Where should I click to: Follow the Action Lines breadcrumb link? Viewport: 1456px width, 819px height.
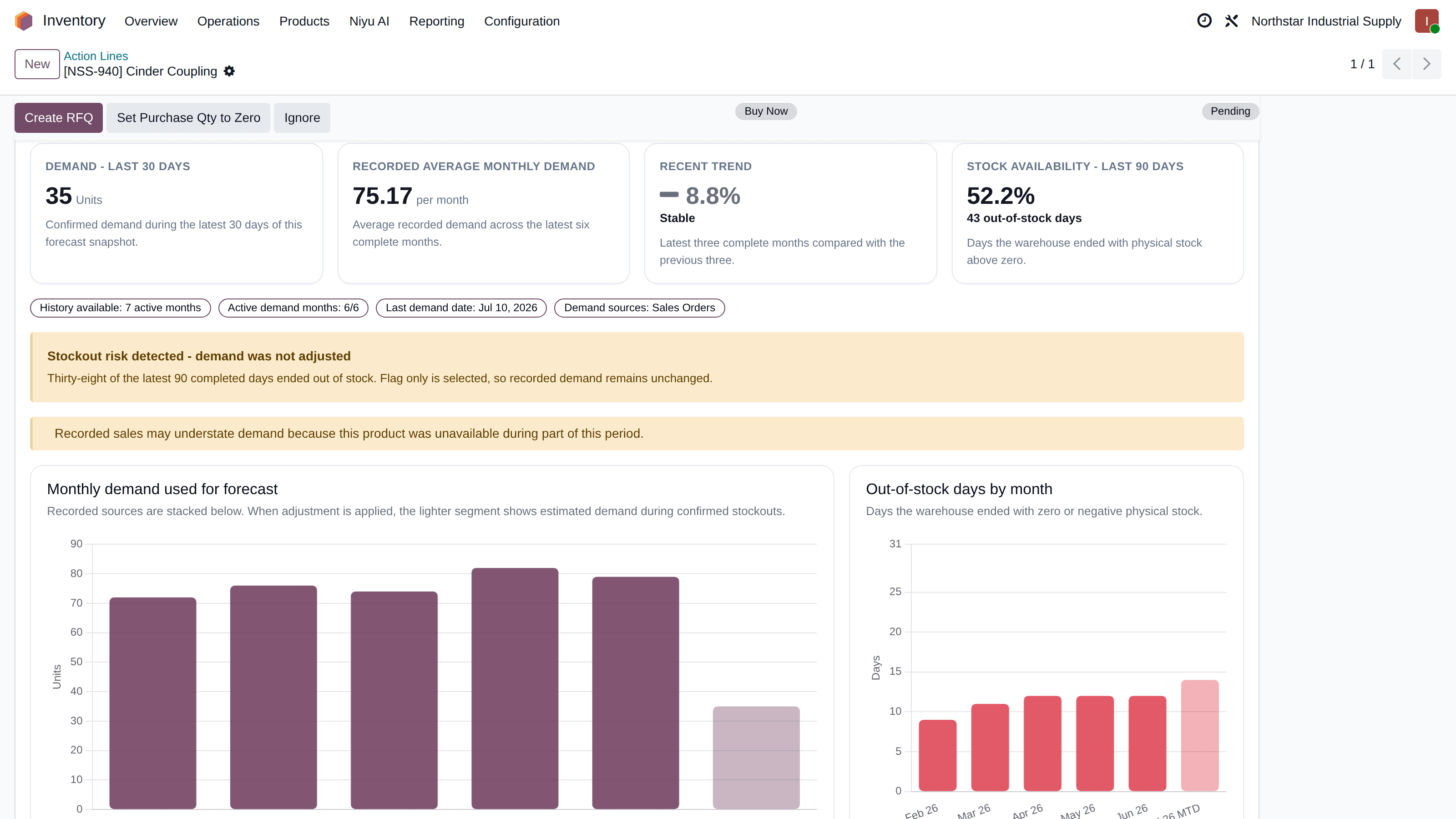(96, 56)
